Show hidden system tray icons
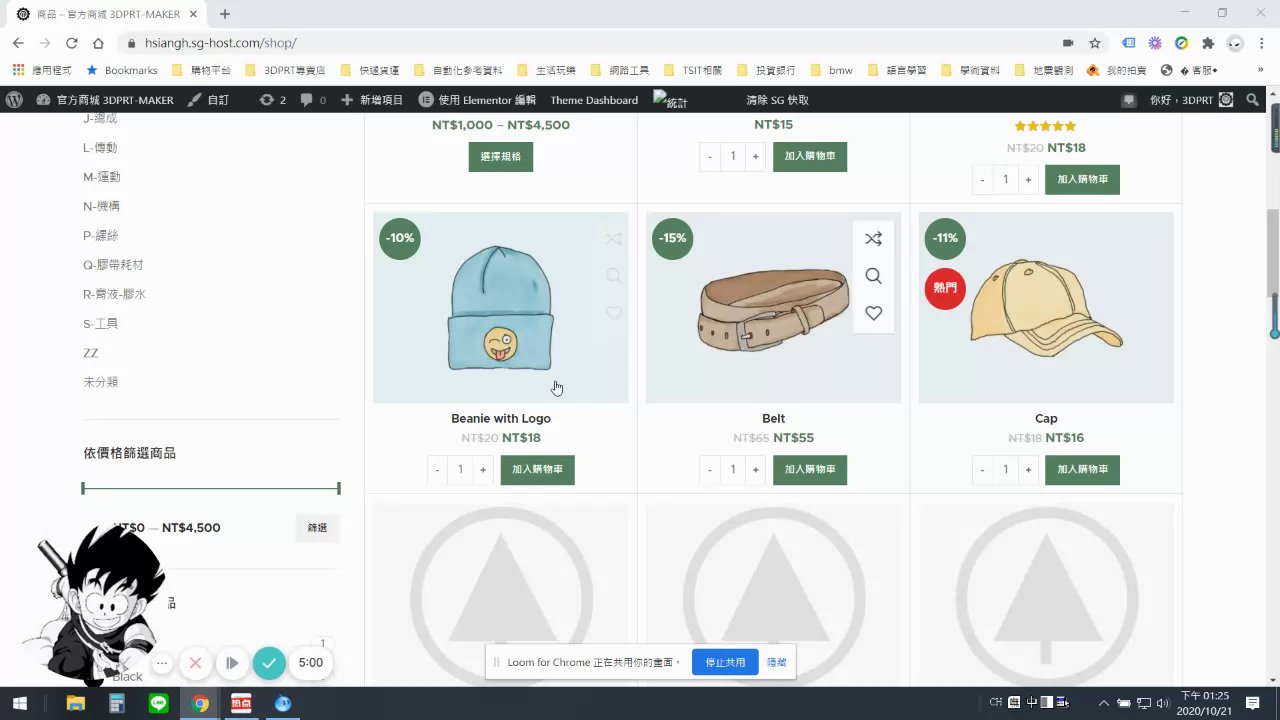 (1104, 703)
